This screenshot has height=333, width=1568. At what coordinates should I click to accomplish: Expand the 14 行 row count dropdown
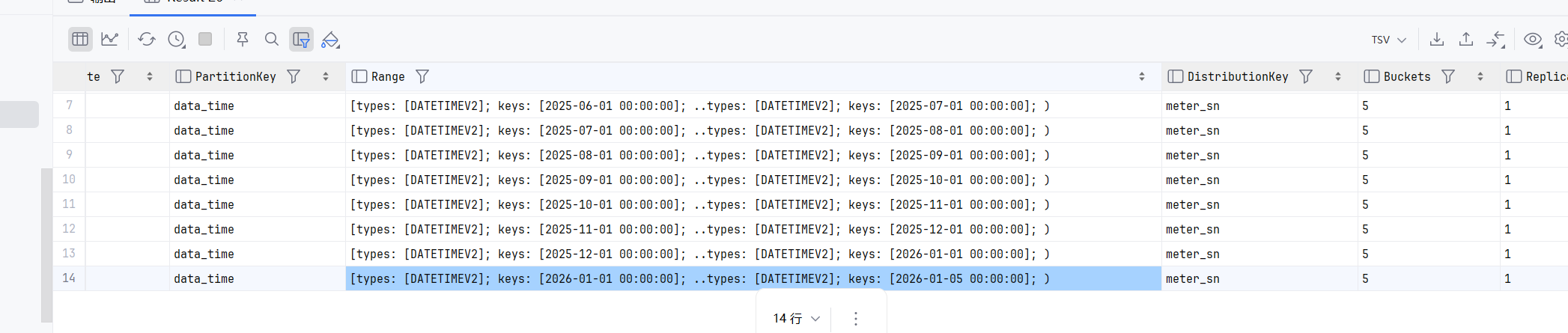pos(797,319)
